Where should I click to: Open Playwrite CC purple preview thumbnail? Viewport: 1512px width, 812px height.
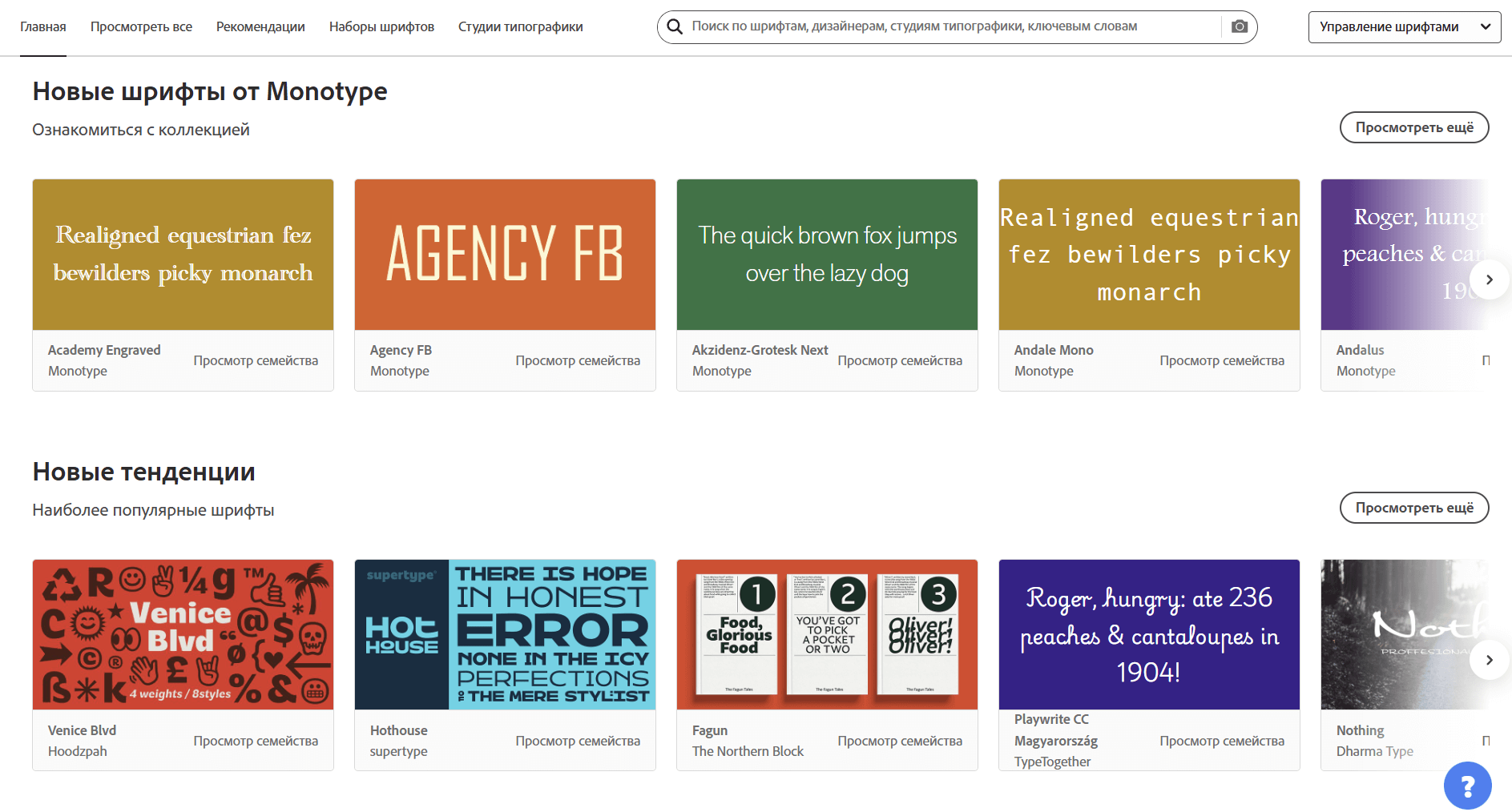[1149, 634]
